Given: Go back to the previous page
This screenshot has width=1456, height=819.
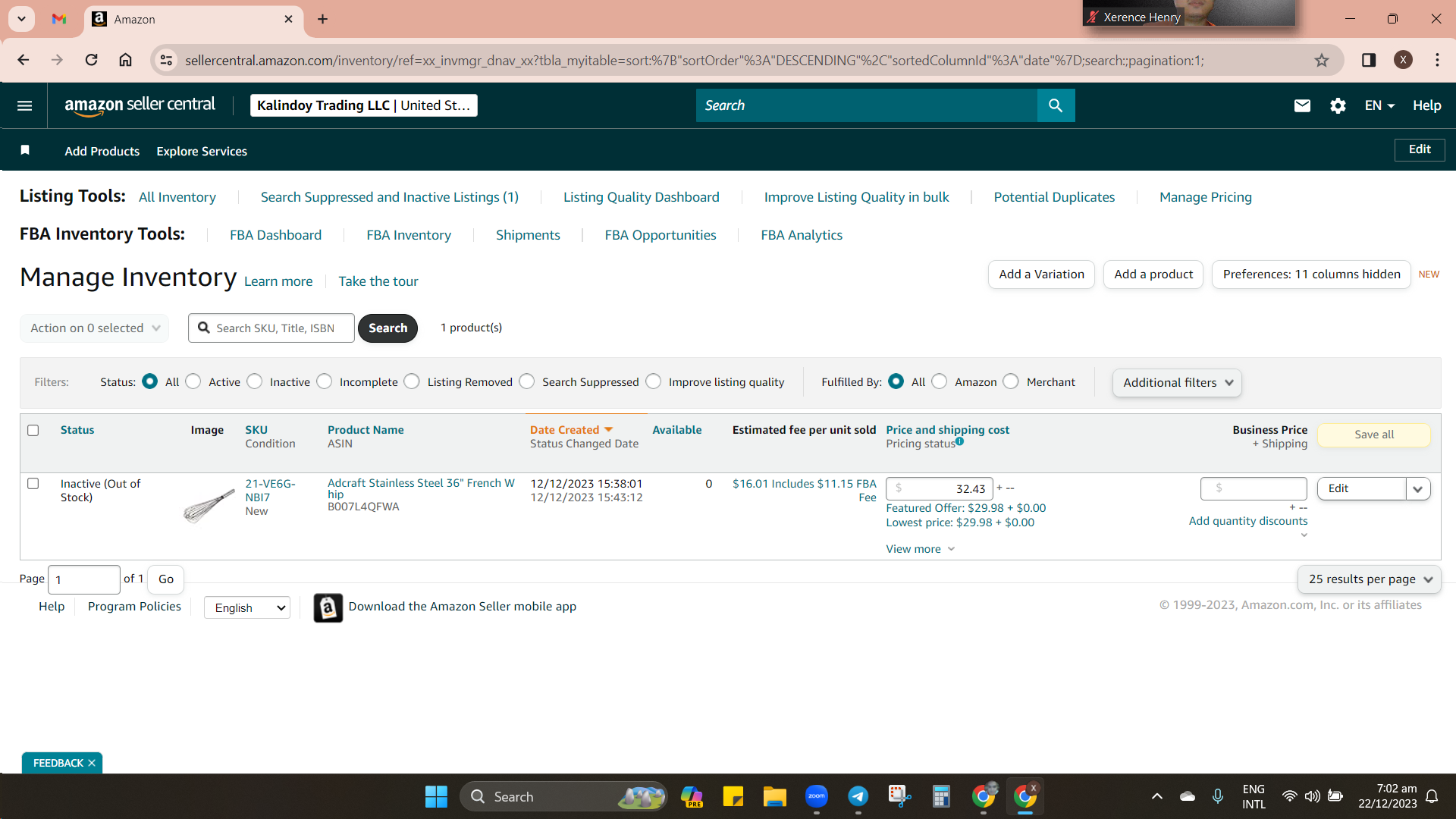Looking at the screenshot, I should [x=24, y=60].
